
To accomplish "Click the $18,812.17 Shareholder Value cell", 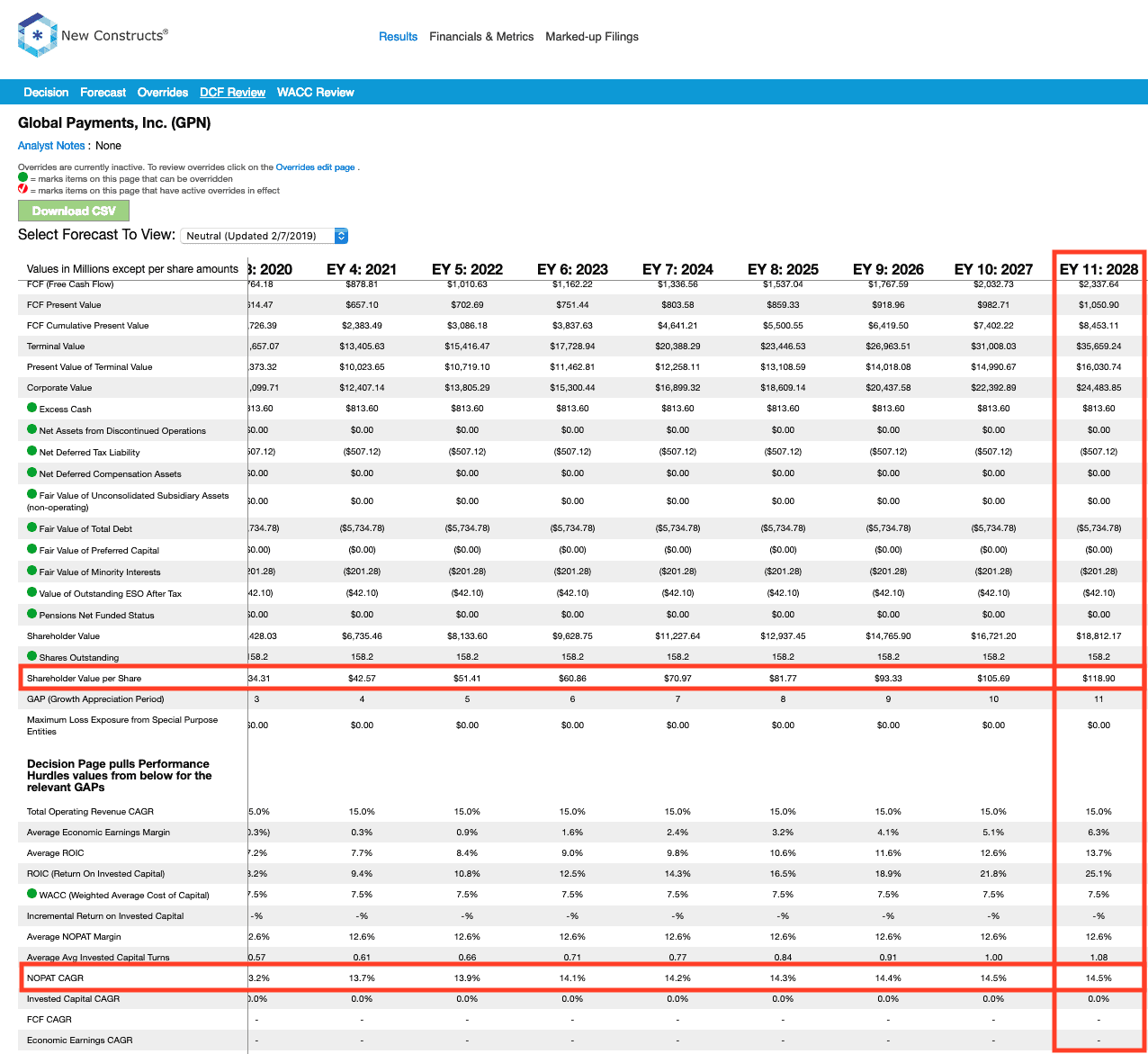I will coord(1099,635).
